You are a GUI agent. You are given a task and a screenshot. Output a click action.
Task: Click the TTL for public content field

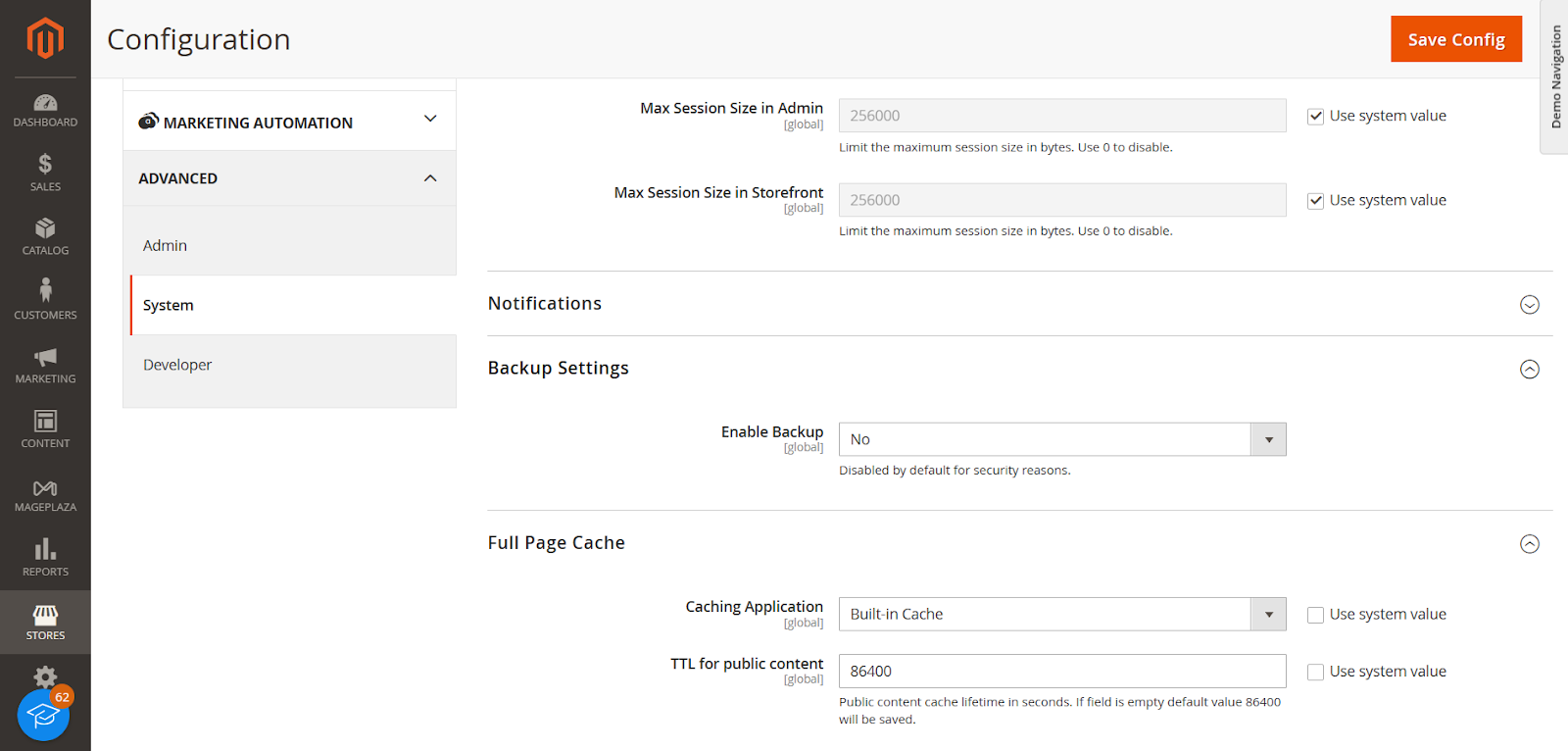click(1061, 672)
